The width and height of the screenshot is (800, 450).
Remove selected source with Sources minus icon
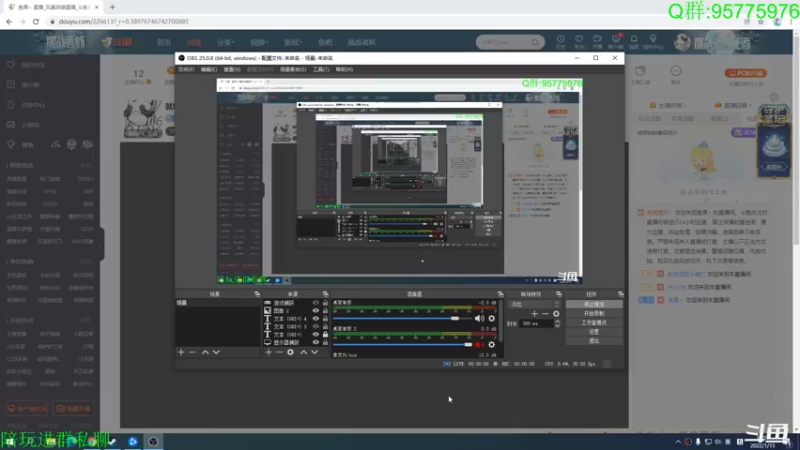(x=279, y=352)
